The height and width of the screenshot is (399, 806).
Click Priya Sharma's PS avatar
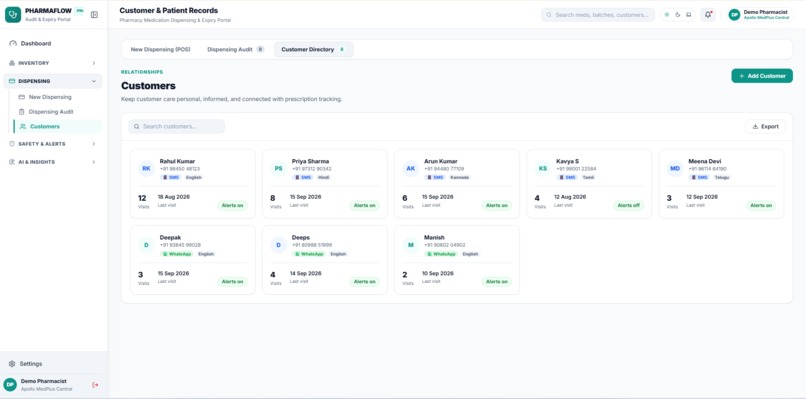pyautogui.click(x=279, y=168)
